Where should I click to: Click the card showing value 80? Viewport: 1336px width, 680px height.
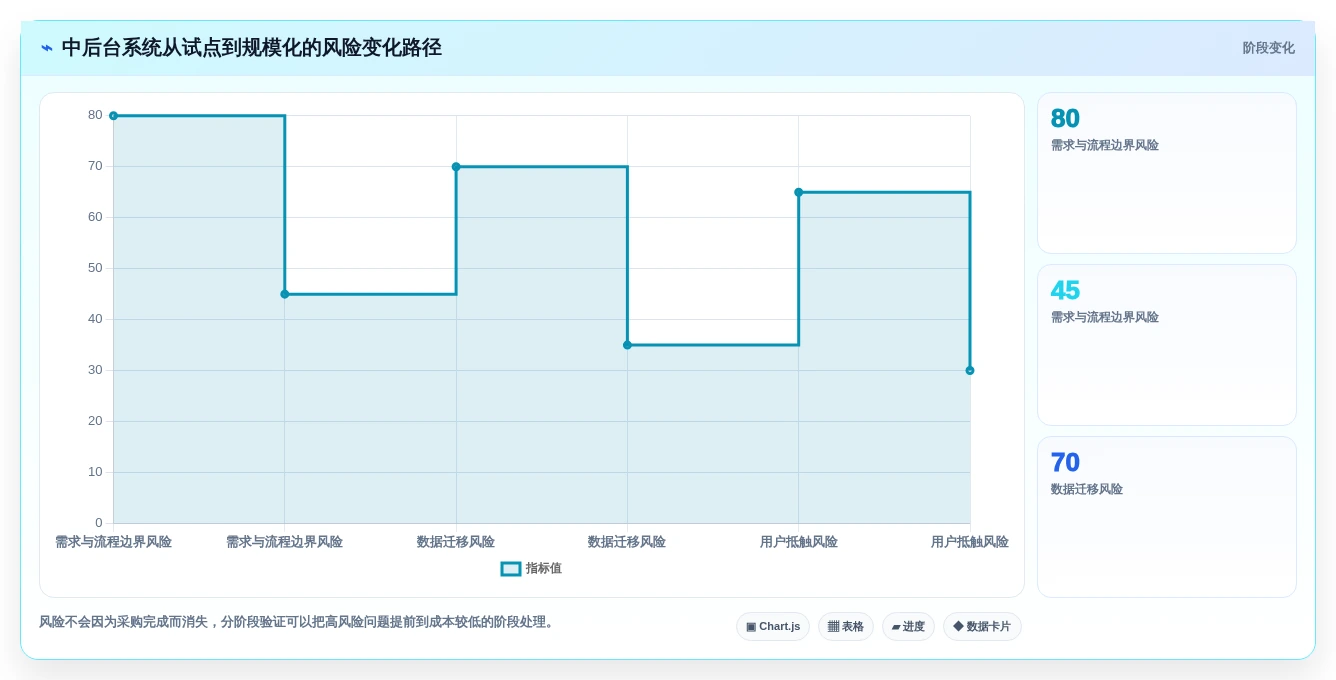click(x=1167, y=173)
